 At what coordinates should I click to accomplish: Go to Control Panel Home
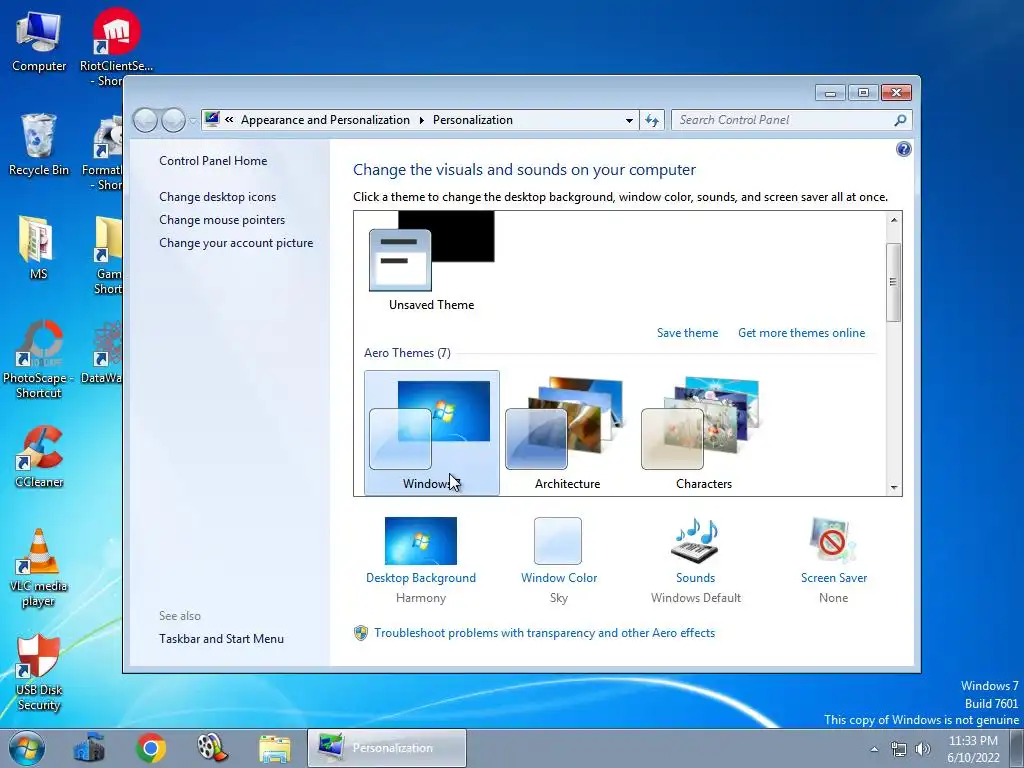[x=213, y=161]
